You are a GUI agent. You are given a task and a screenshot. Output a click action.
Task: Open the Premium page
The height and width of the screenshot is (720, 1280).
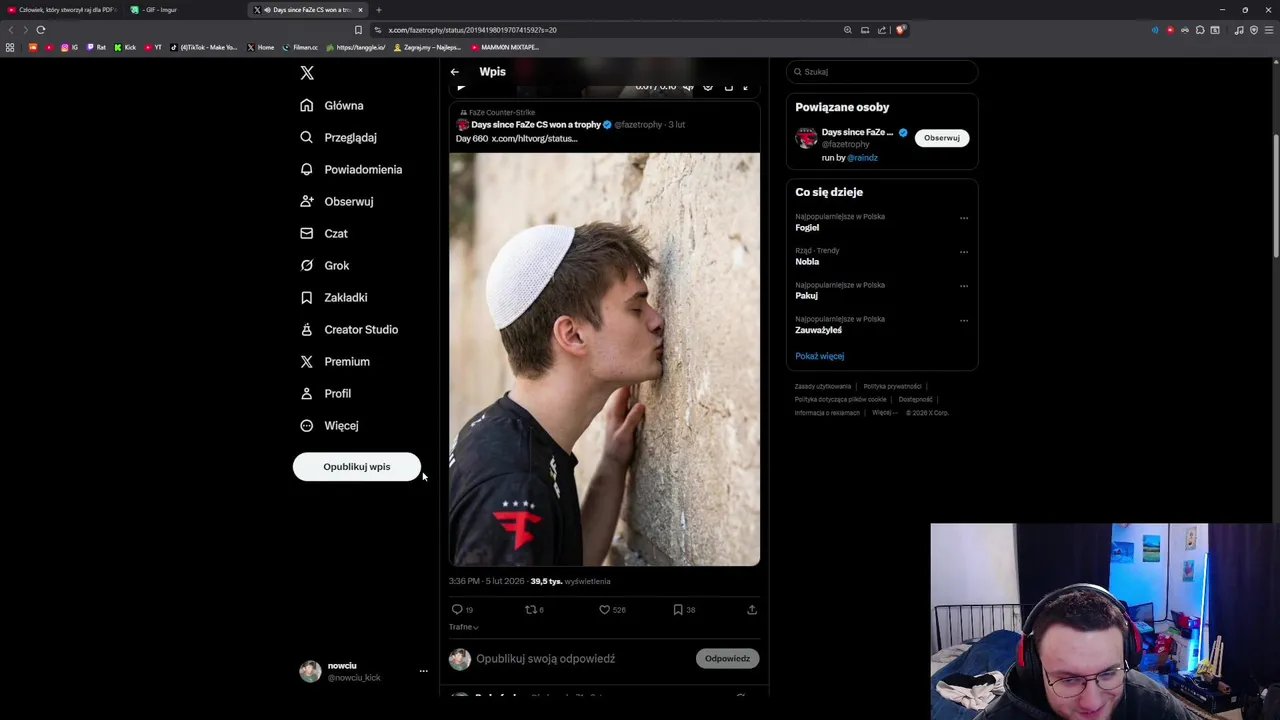click(335, 361)
